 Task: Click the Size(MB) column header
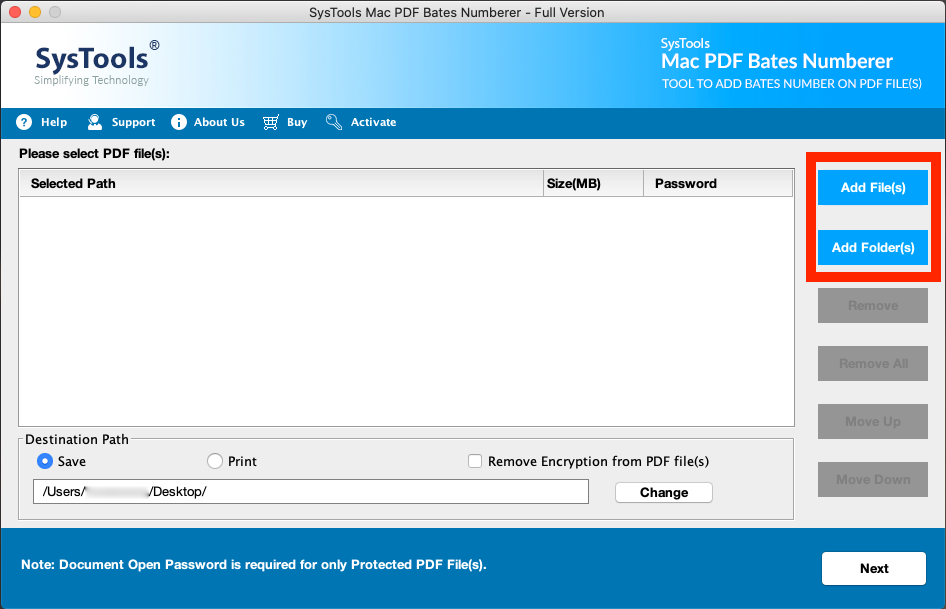click(594, 183)
